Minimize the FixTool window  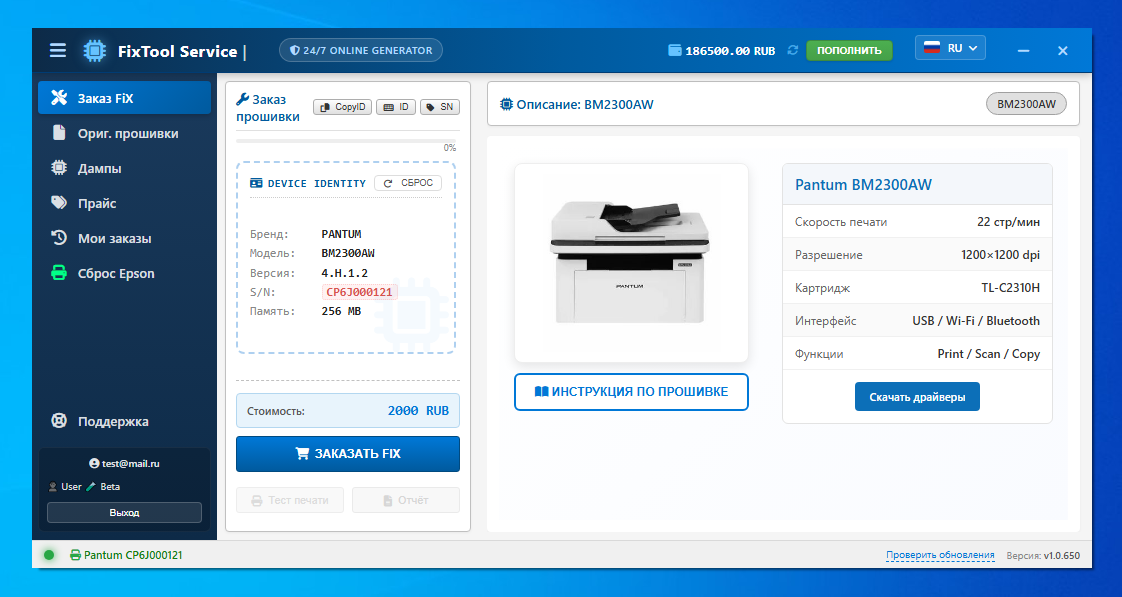[1023, 51]
